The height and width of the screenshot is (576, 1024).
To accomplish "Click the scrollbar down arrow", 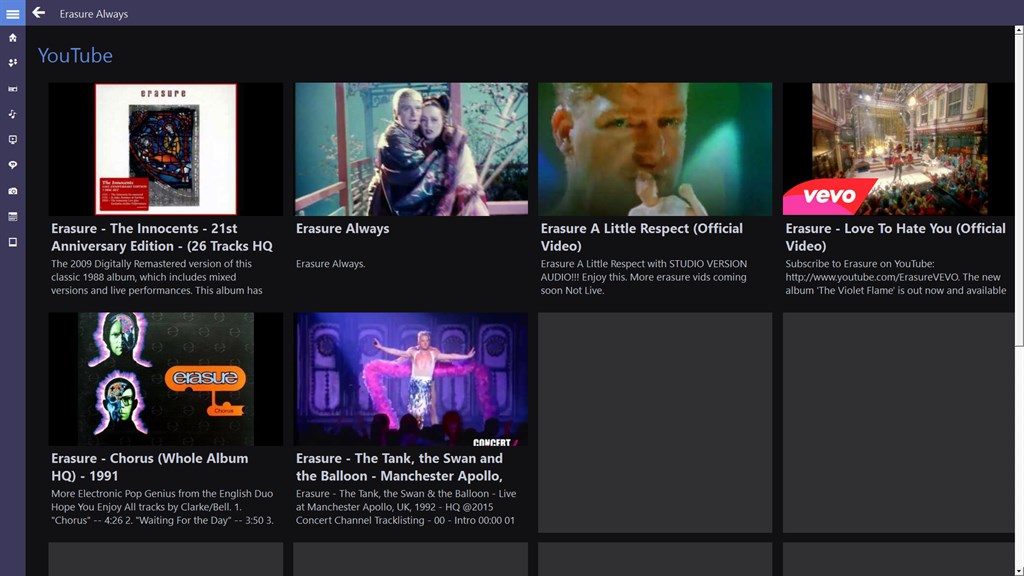I will [x=1019, y=571].
